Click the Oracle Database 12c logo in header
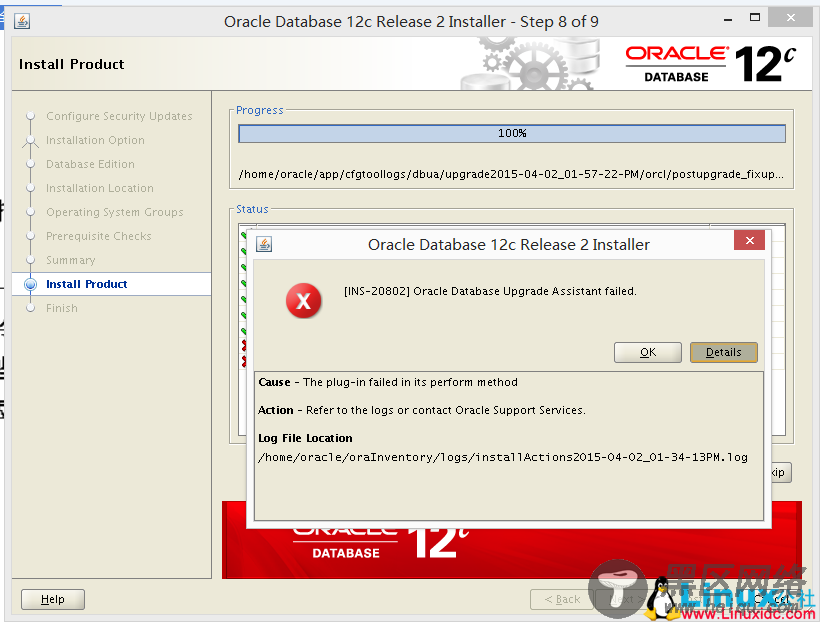 [710, 64]
